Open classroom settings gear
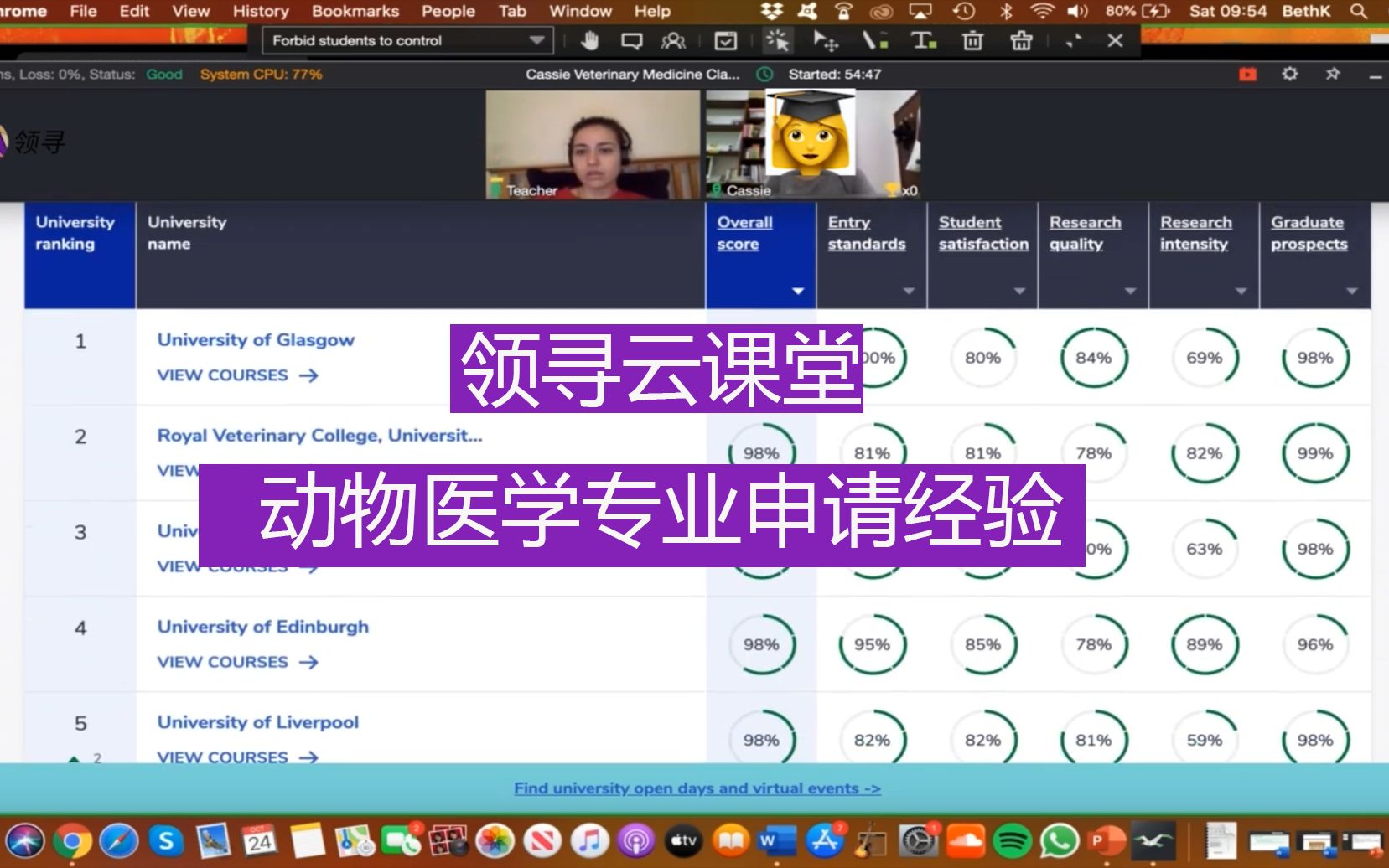 [x=1290, y=74]
